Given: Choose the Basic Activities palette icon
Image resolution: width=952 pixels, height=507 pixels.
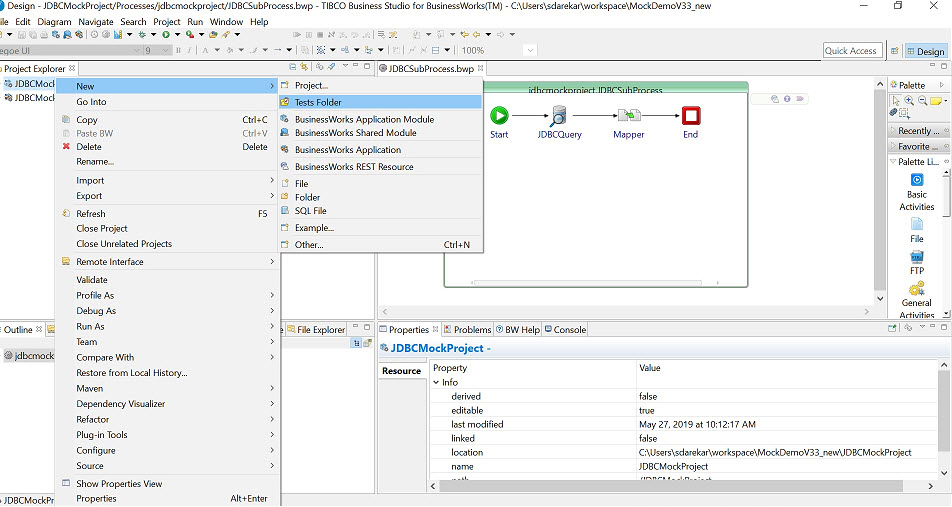Looking at the screenshot, I should [916, 180].
